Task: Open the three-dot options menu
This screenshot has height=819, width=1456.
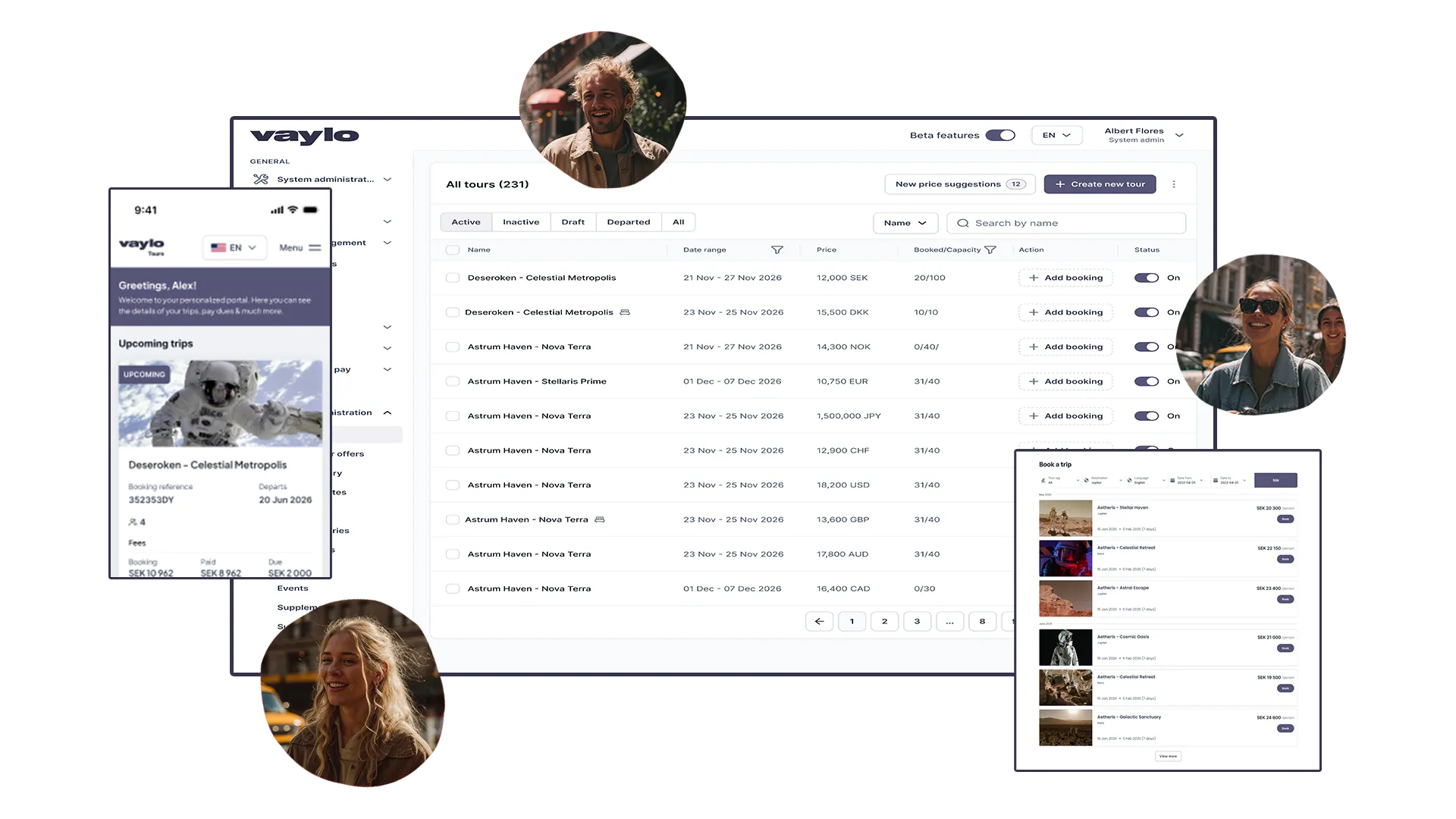Action: click(x=1174, y=184)
